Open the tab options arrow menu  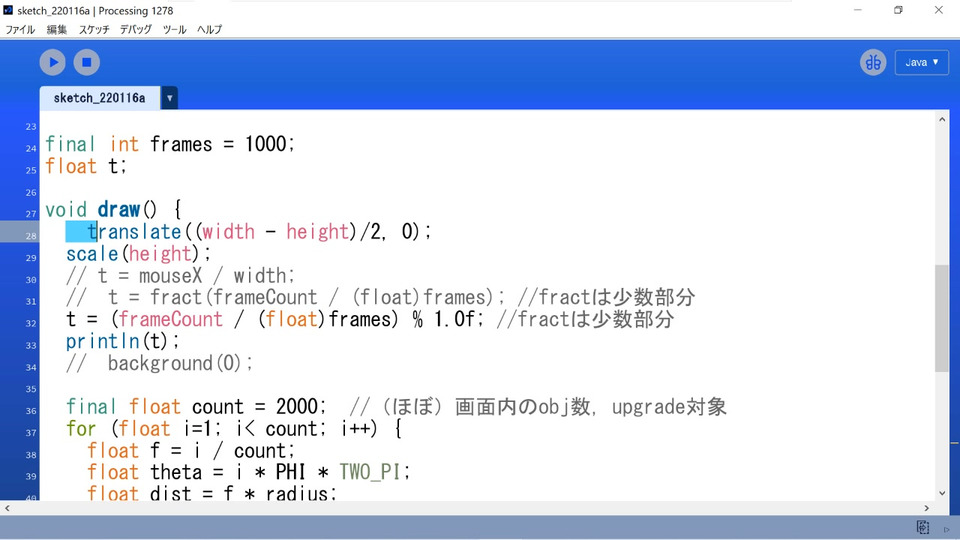(170, 98)
